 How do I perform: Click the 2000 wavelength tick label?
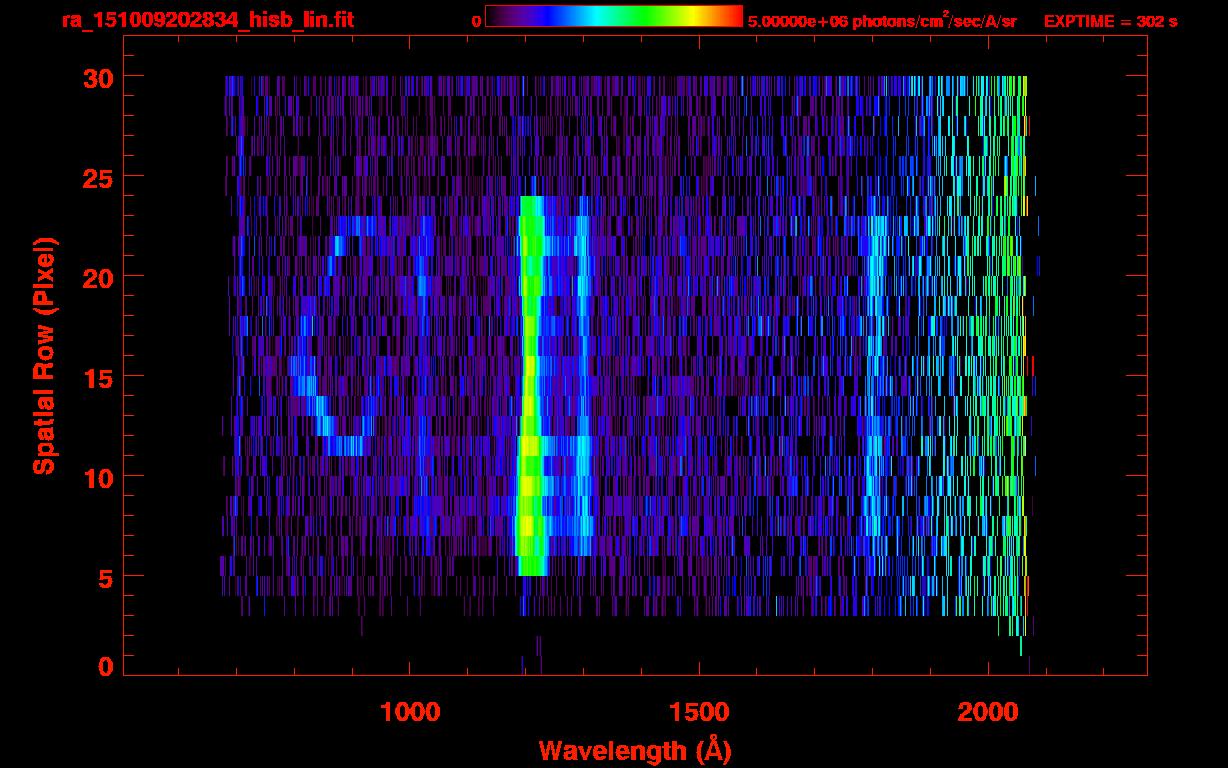click(x=987, y=712)
